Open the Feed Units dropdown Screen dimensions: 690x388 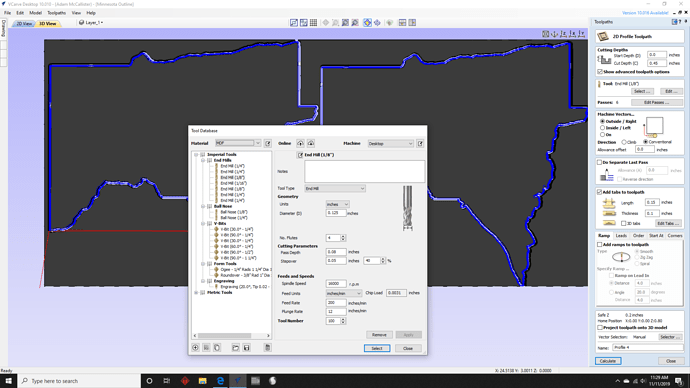pos(344,293)
